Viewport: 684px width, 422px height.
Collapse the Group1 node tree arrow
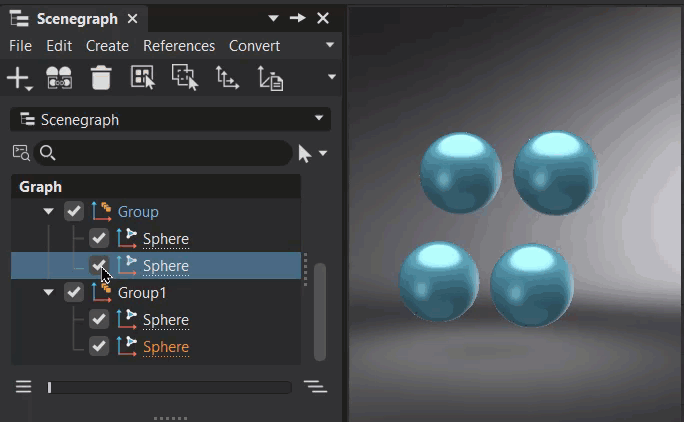pyautogui.click(x=48, y=292)
